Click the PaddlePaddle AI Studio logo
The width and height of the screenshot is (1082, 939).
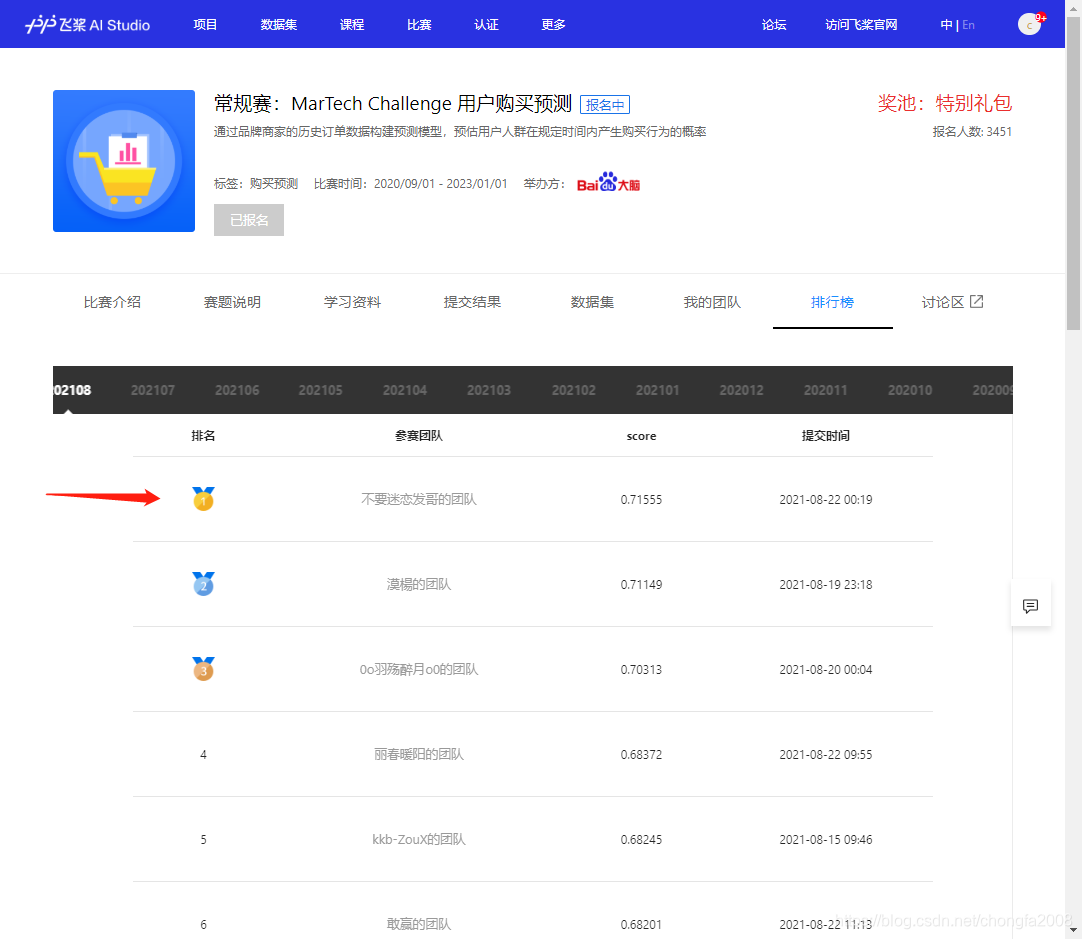coord(88,25)
